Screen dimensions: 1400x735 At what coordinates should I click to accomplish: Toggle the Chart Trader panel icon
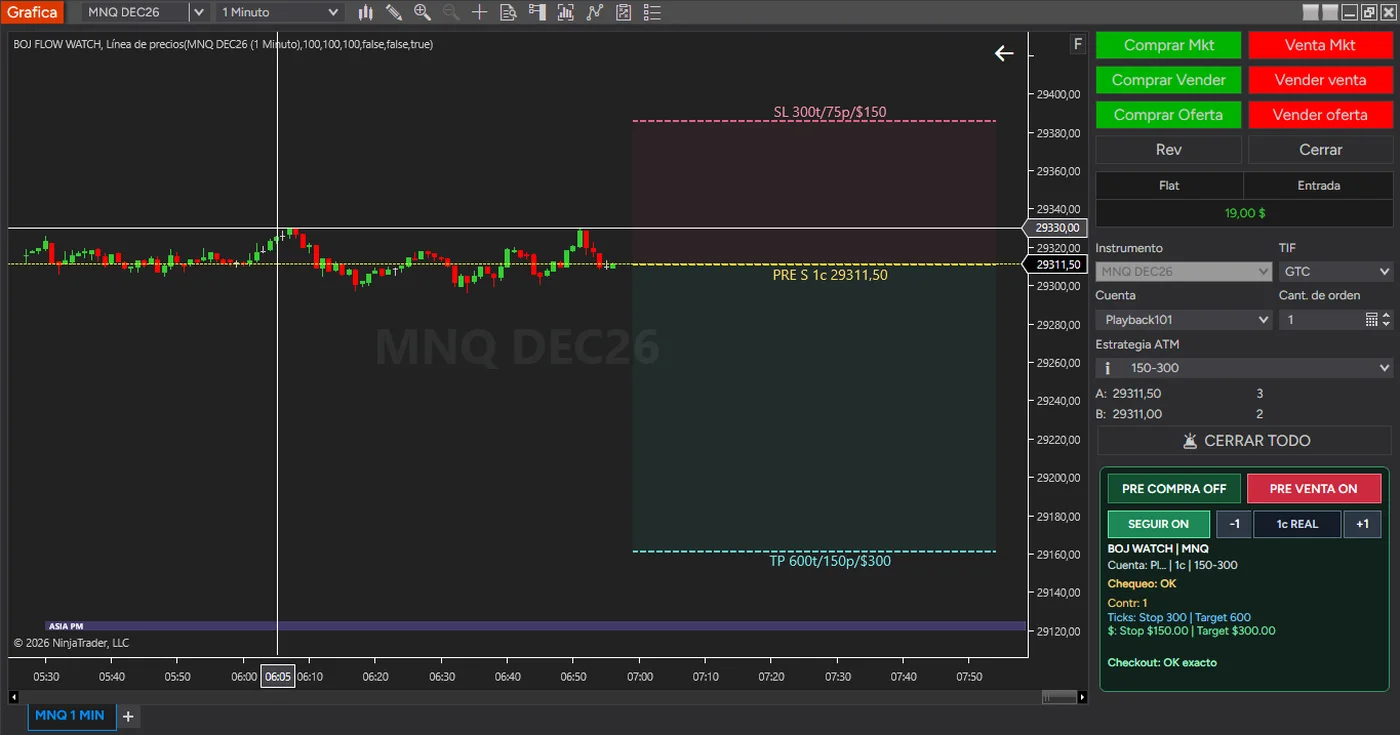pos(537,12)
